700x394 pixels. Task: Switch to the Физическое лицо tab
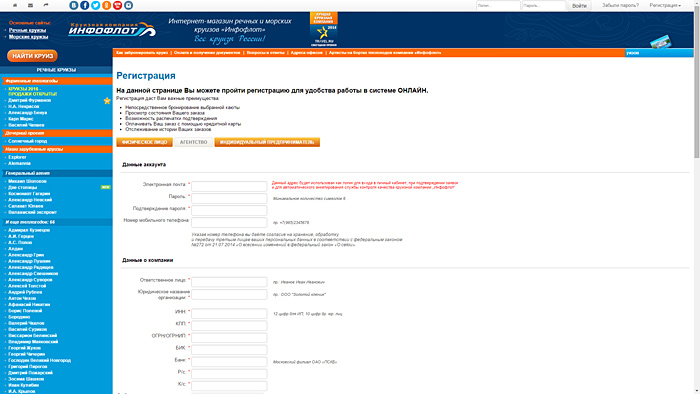144,142
